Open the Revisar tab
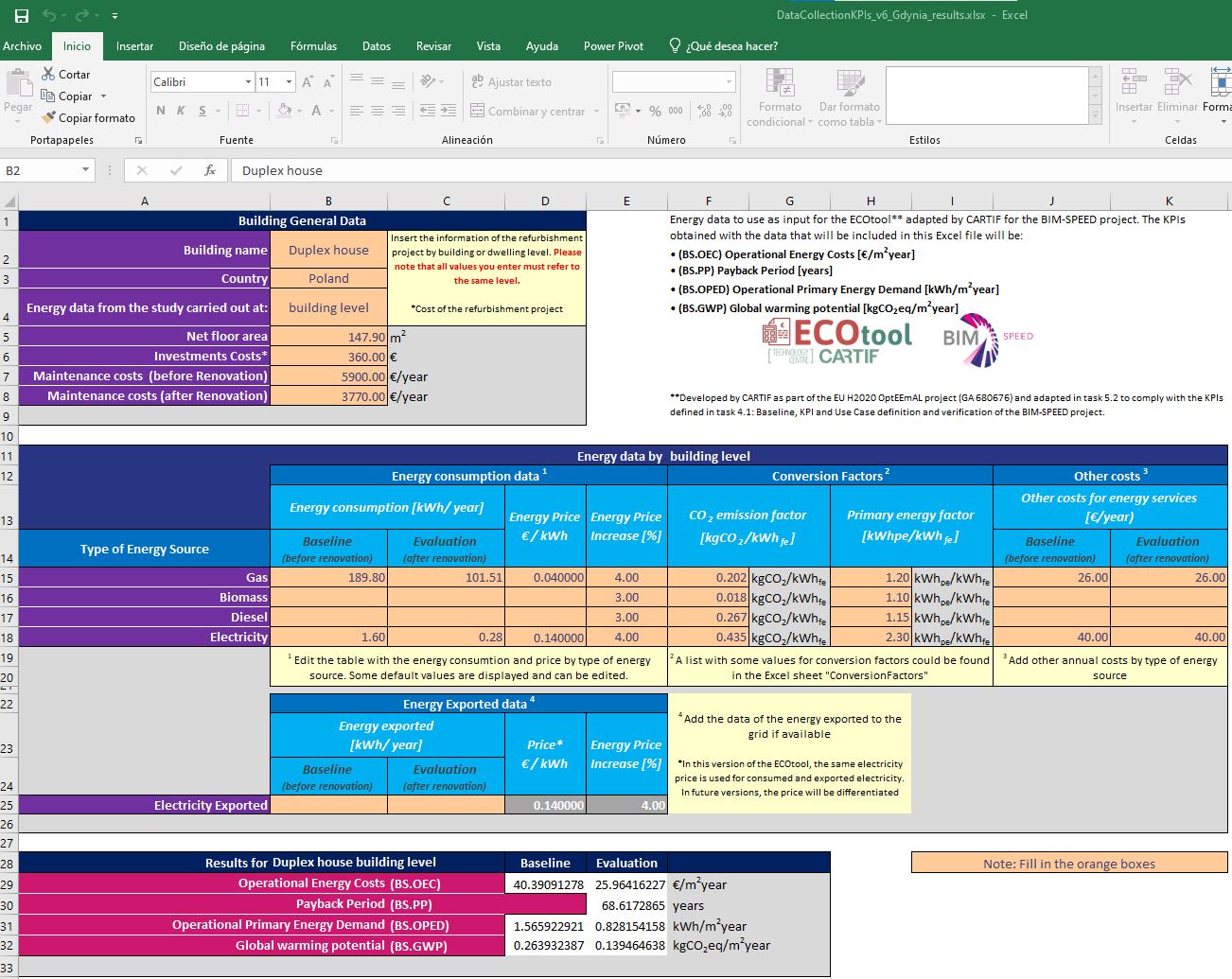Image resolution: width=1232 pixels, height=979 pixels. 433,46
